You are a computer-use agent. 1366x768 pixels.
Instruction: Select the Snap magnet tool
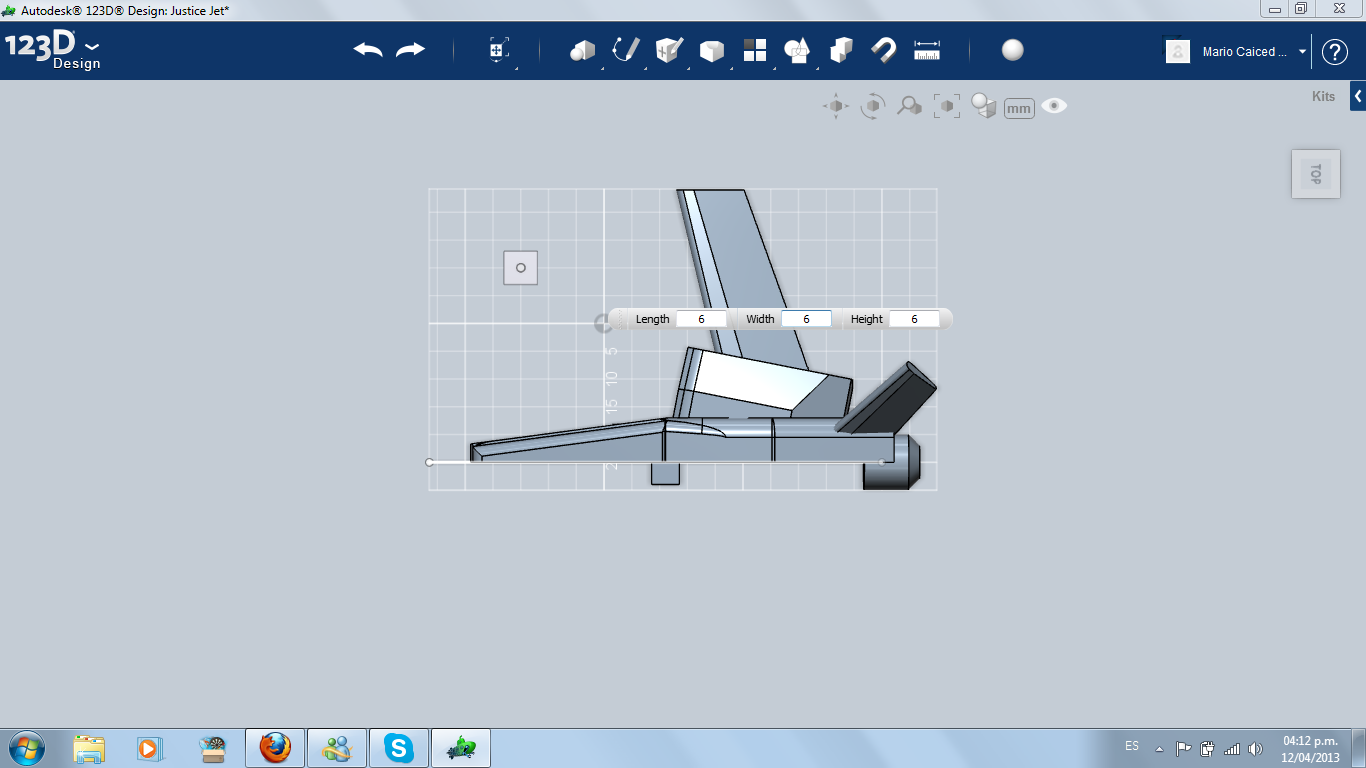coord(884,50)
